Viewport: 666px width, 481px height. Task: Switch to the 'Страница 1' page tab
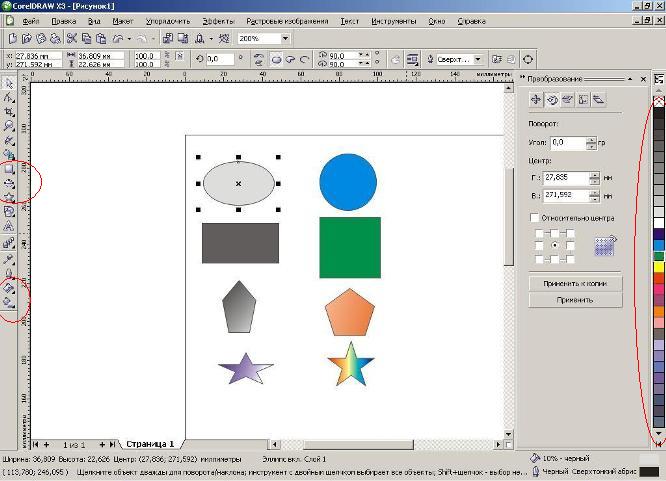[150, 444]
